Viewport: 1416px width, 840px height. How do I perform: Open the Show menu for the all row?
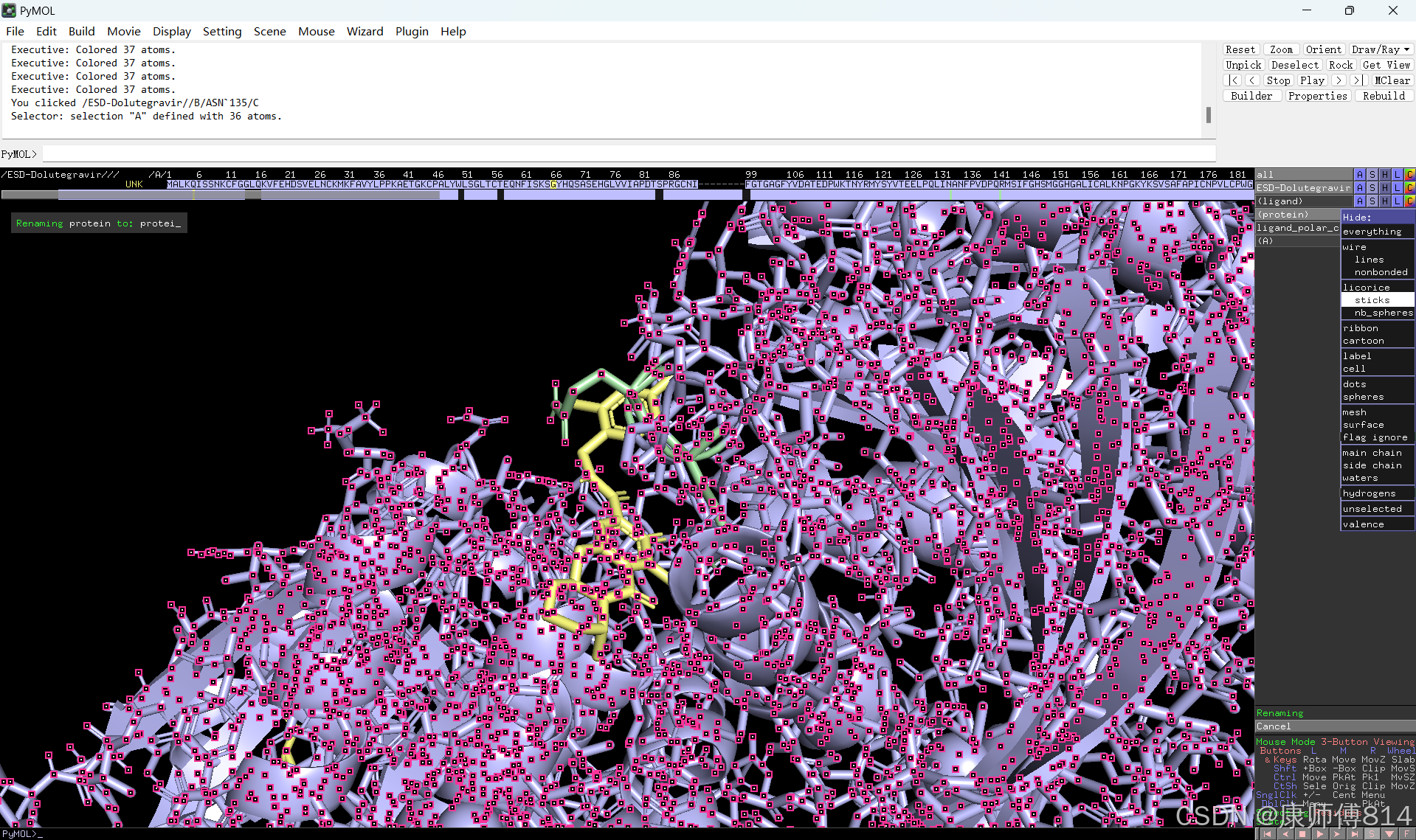point(1372,175)
